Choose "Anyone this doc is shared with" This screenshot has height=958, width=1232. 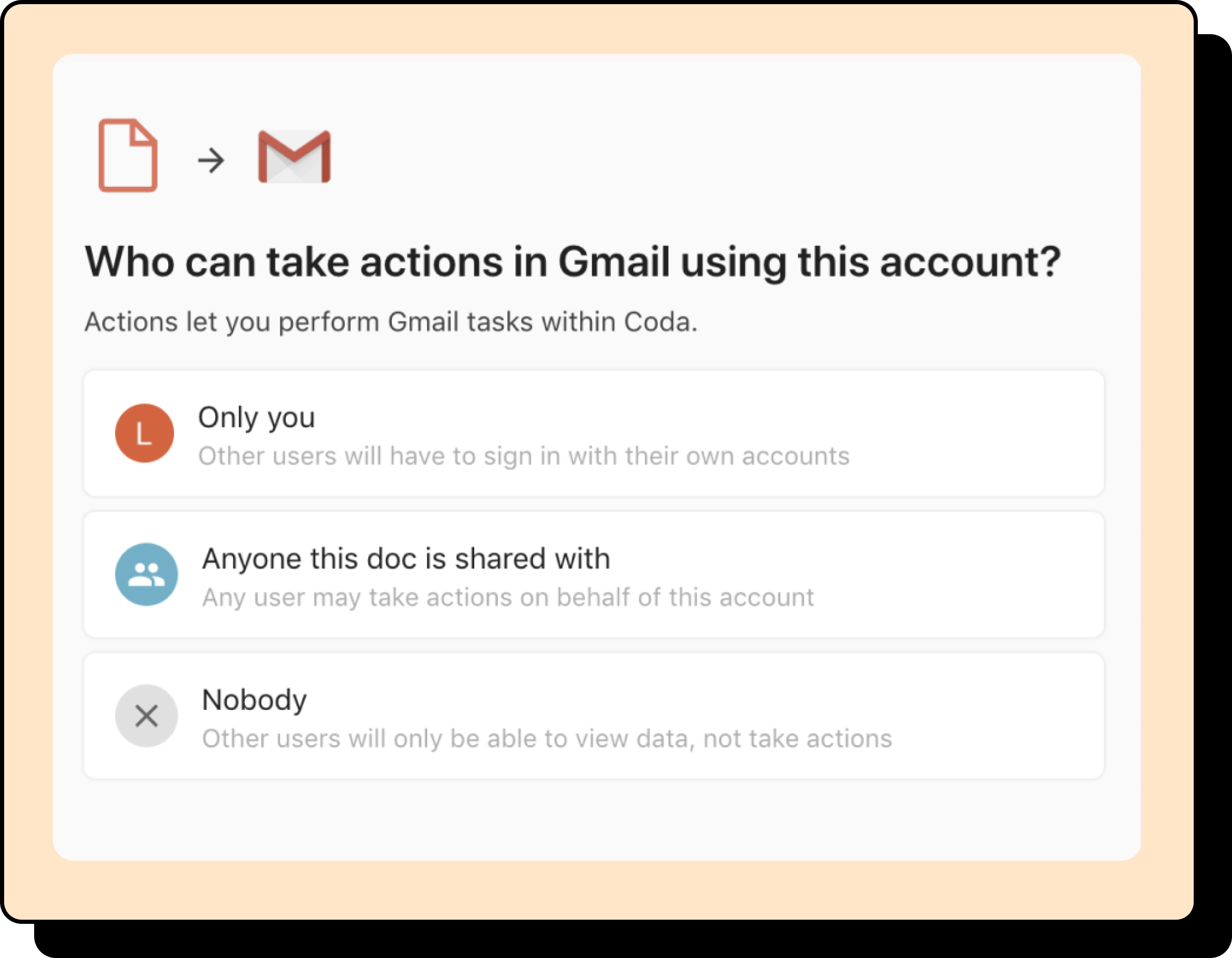click(406, 559)
